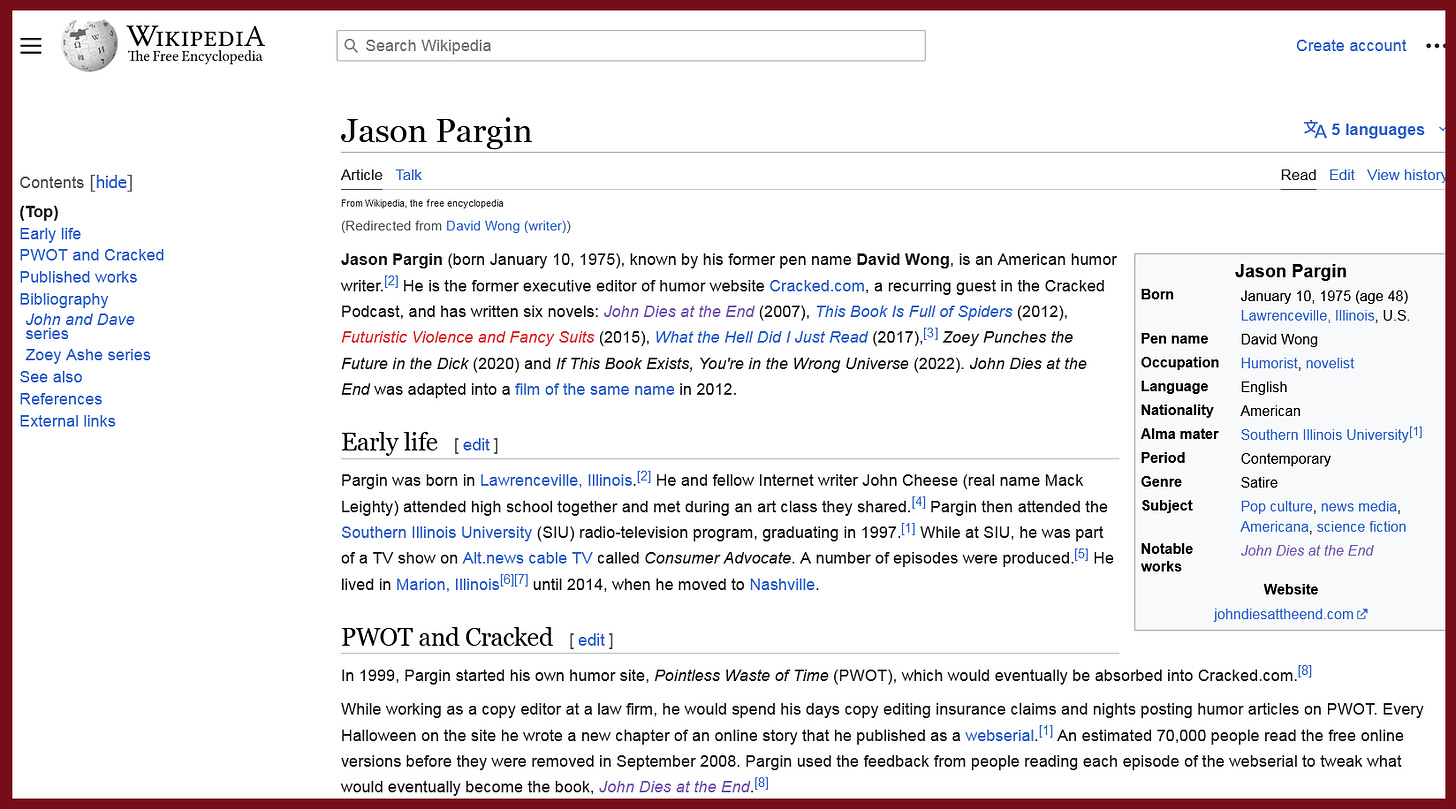The image size is (1456, 809).
Task: Open the novelist link in infobox
Action: click(x=1330, y=363)
